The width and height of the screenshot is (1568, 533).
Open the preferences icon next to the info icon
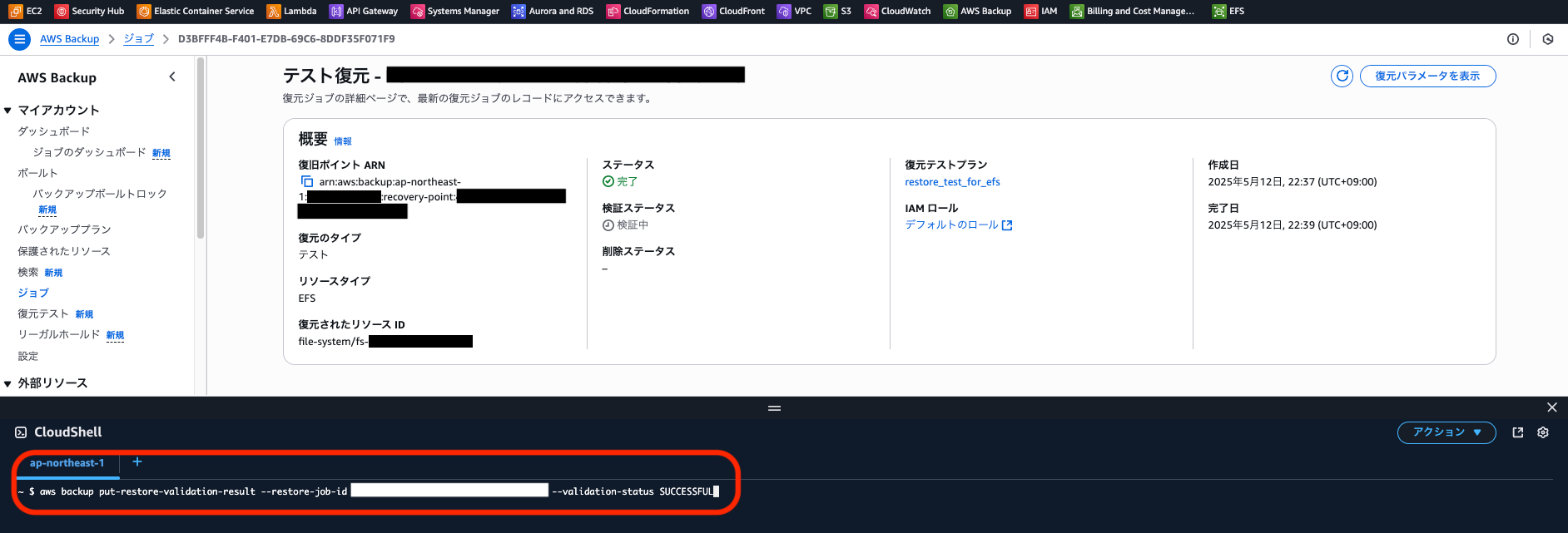point(1548,39)
